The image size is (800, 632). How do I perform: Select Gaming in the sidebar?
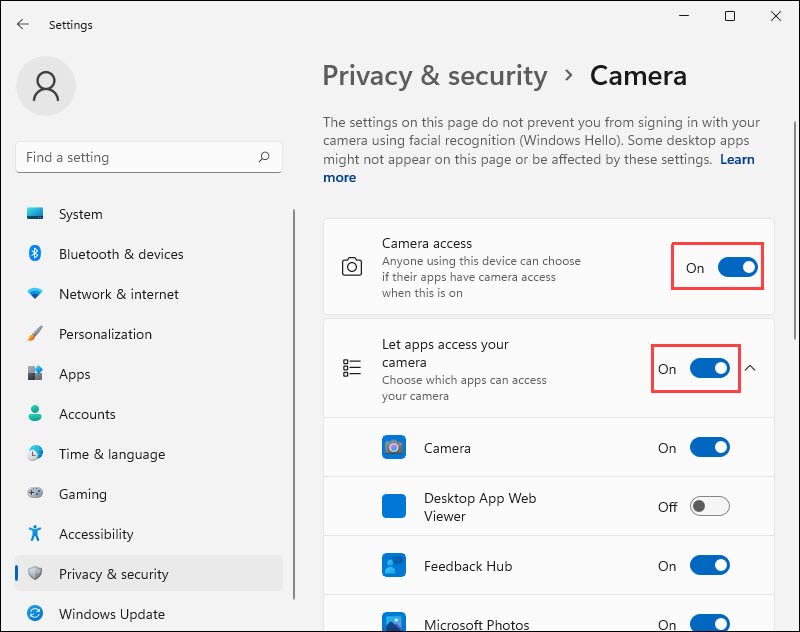148,493
